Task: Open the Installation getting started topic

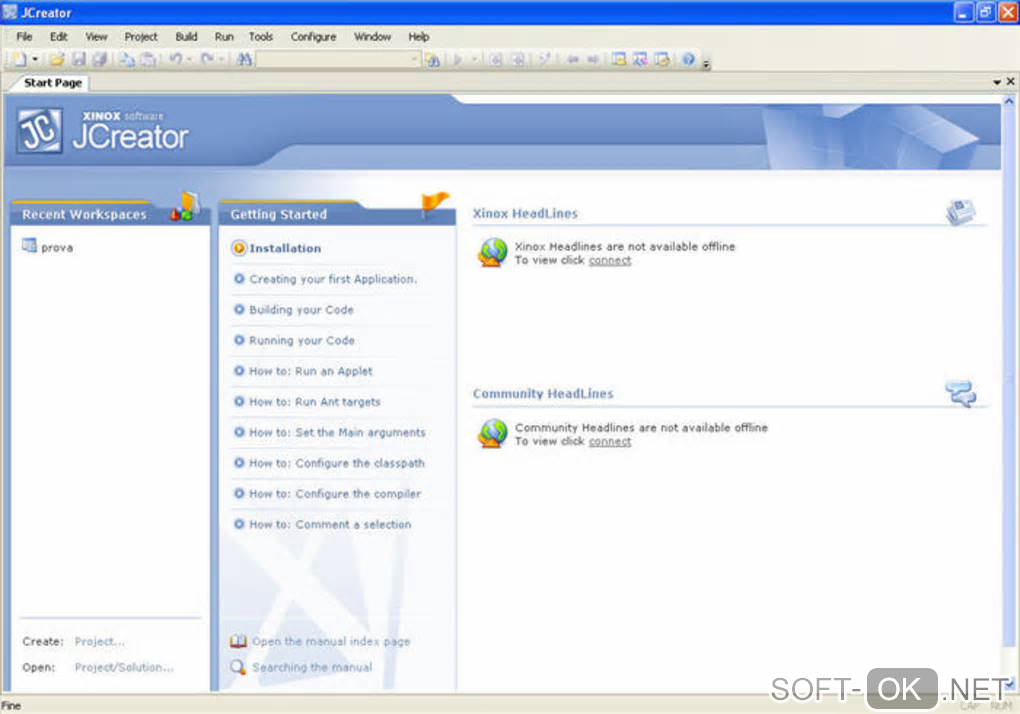Action: pos(285,248)
